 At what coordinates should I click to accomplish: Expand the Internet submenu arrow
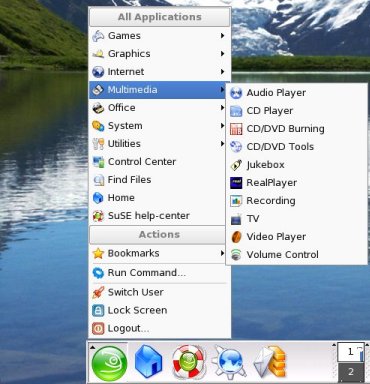click(222, 72)
